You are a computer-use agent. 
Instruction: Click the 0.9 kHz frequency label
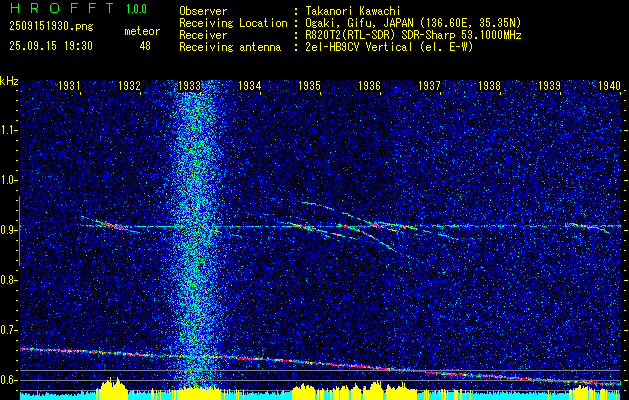8,230
